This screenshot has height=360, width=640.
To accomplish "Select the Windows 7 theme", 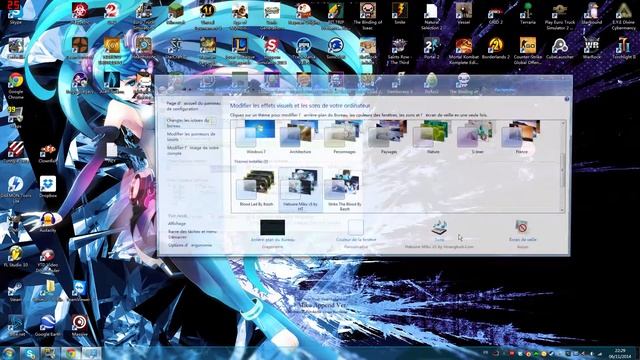I will coord(256,138).
